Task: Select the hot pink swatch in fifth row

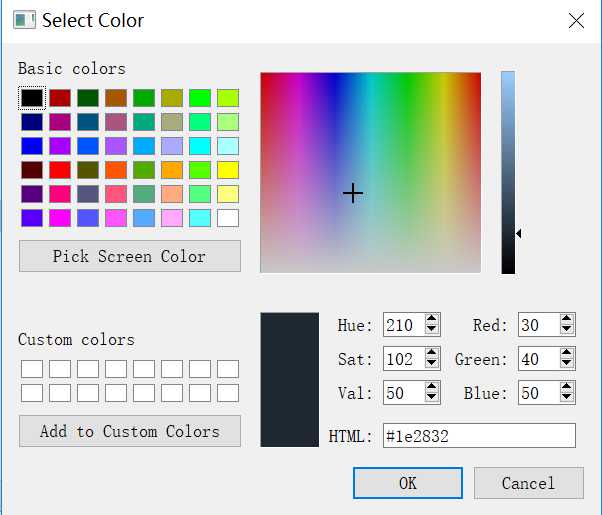Action: coord(60,194)
